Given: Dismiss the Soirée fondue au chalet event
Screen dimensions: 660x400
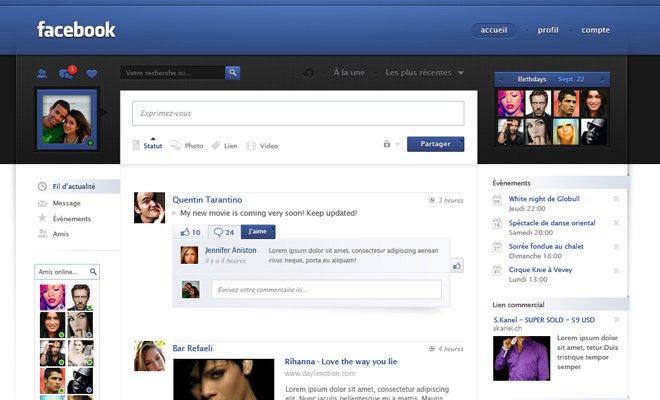Looking at the screenshot, I should 616,247.
